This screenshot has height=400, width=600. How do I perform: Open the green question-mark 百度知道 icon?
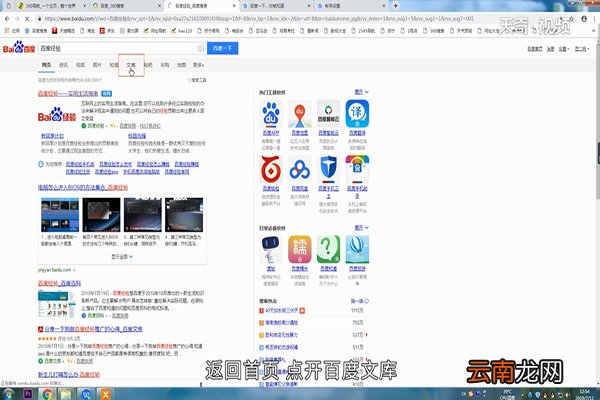click(x=328, y=249)
